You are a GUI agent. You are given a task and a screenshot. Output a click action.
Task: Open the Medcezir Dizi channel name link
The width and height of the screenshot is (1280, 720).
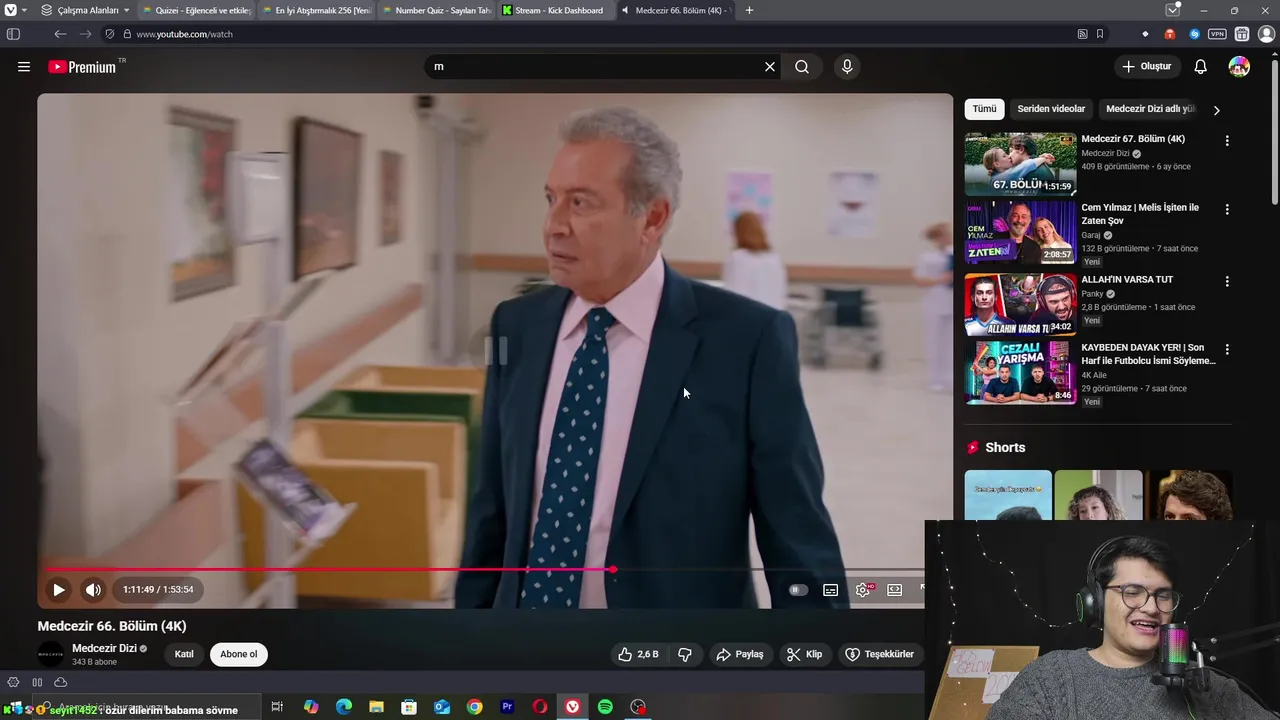(104, 648)
